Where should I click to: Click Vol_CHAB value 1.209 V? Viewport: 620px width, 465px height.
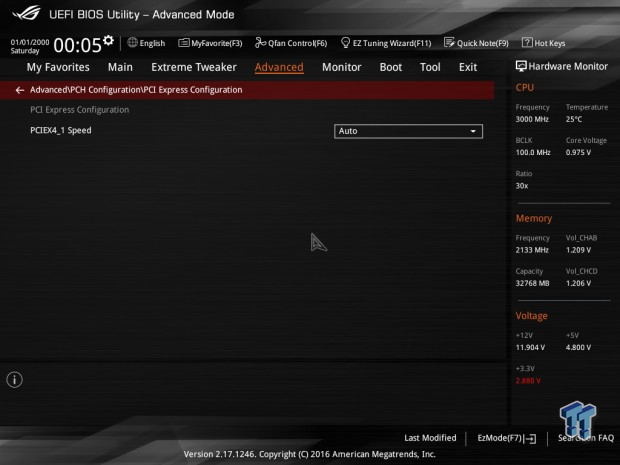coord(578,250)
